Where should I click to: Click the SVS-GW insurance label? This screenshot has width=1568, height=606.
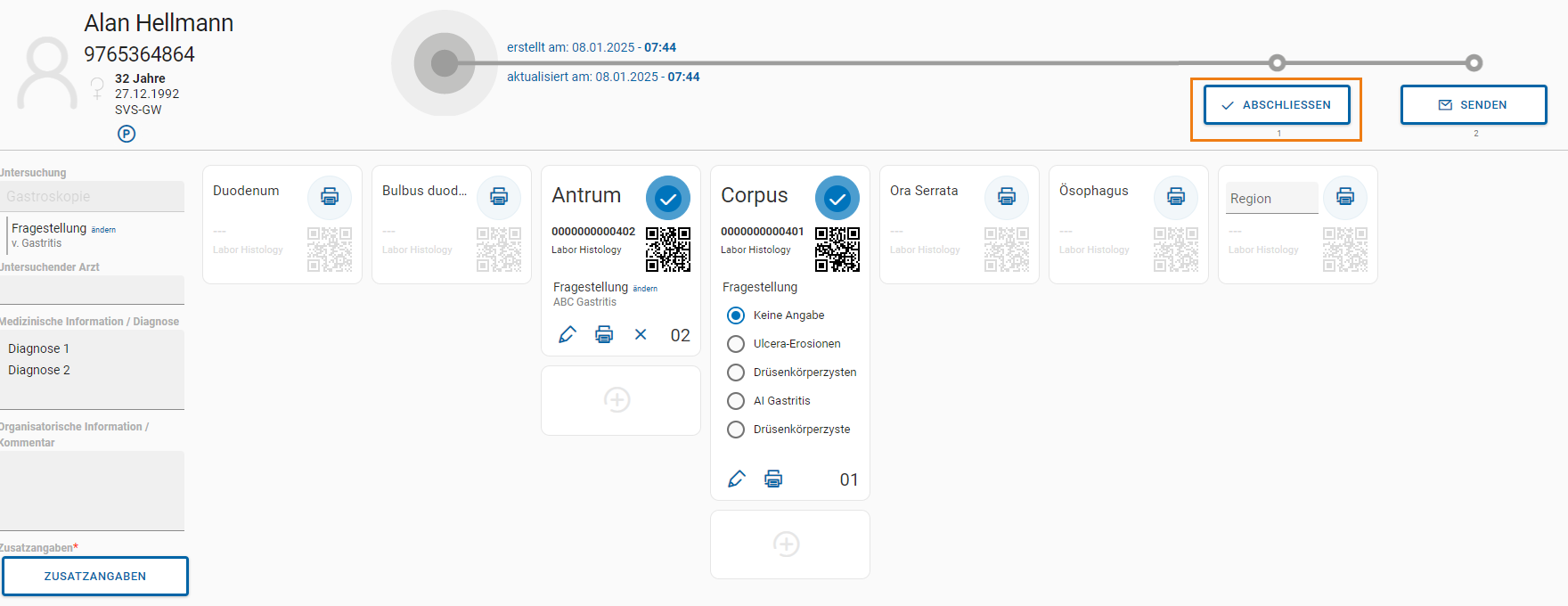coord(138,110)
